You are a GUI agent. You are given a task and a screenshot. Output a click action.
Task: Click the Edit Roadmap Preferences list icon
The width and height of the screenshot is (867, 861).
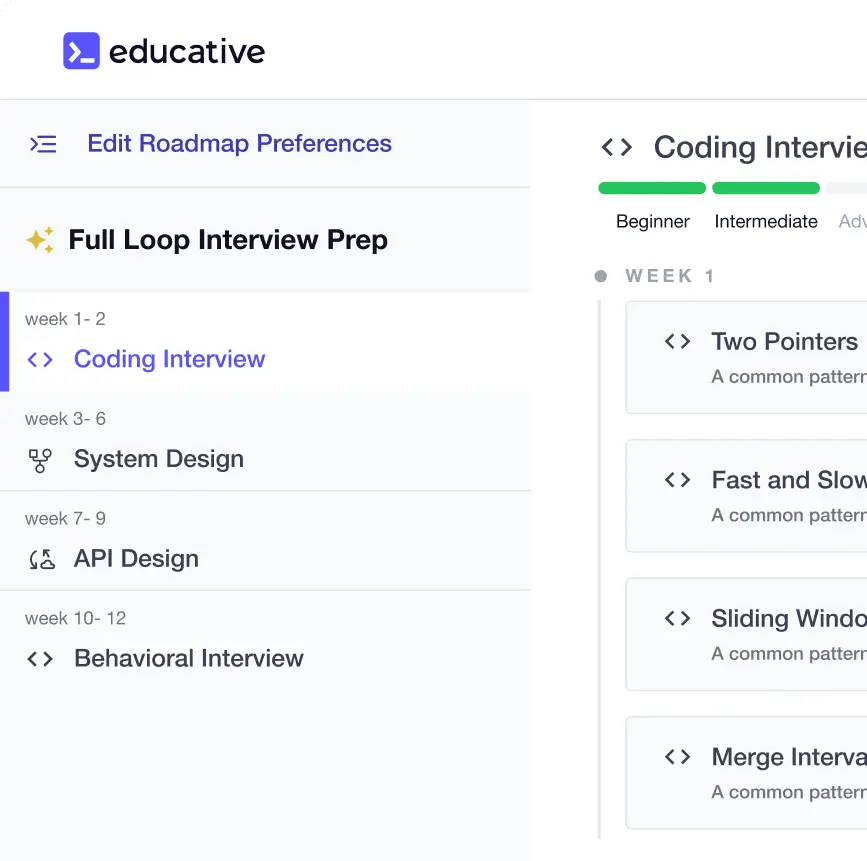[43, 144]
